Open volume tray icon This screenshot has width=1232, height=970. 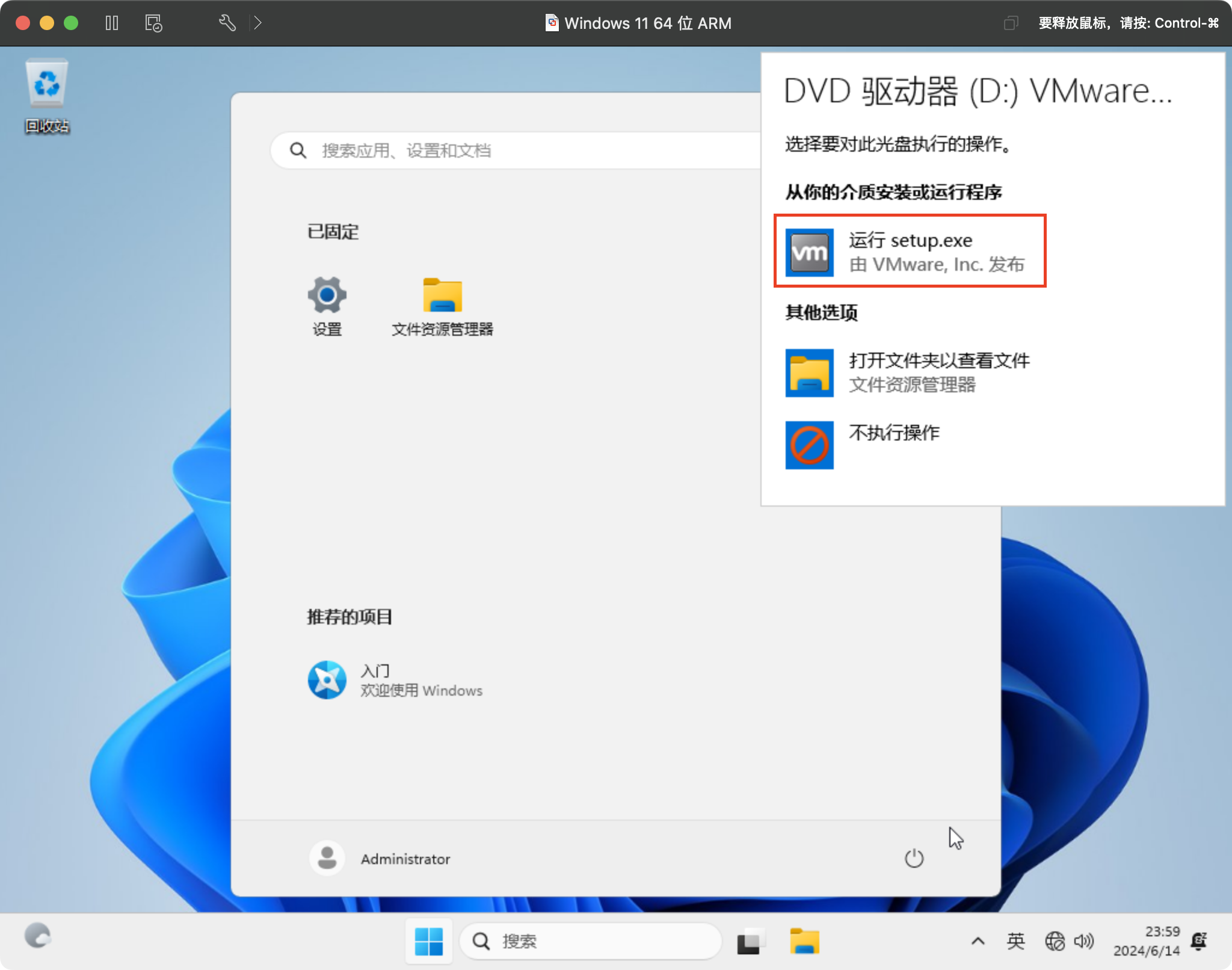pos(1084,941)
